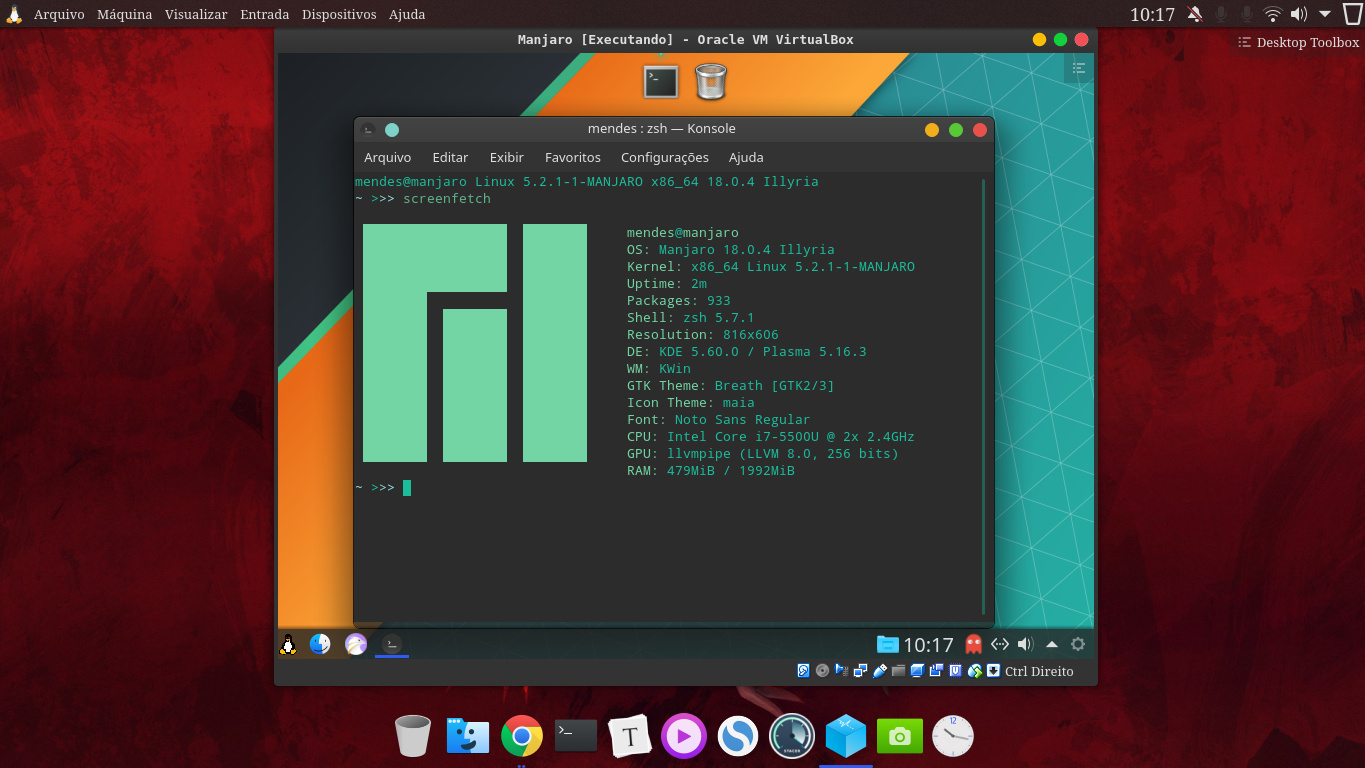Click the keyboard capture arrow icon beside Ctrl Direito
The width and height of the screenshot is (1365, 768).
click(x=994, y=671)
